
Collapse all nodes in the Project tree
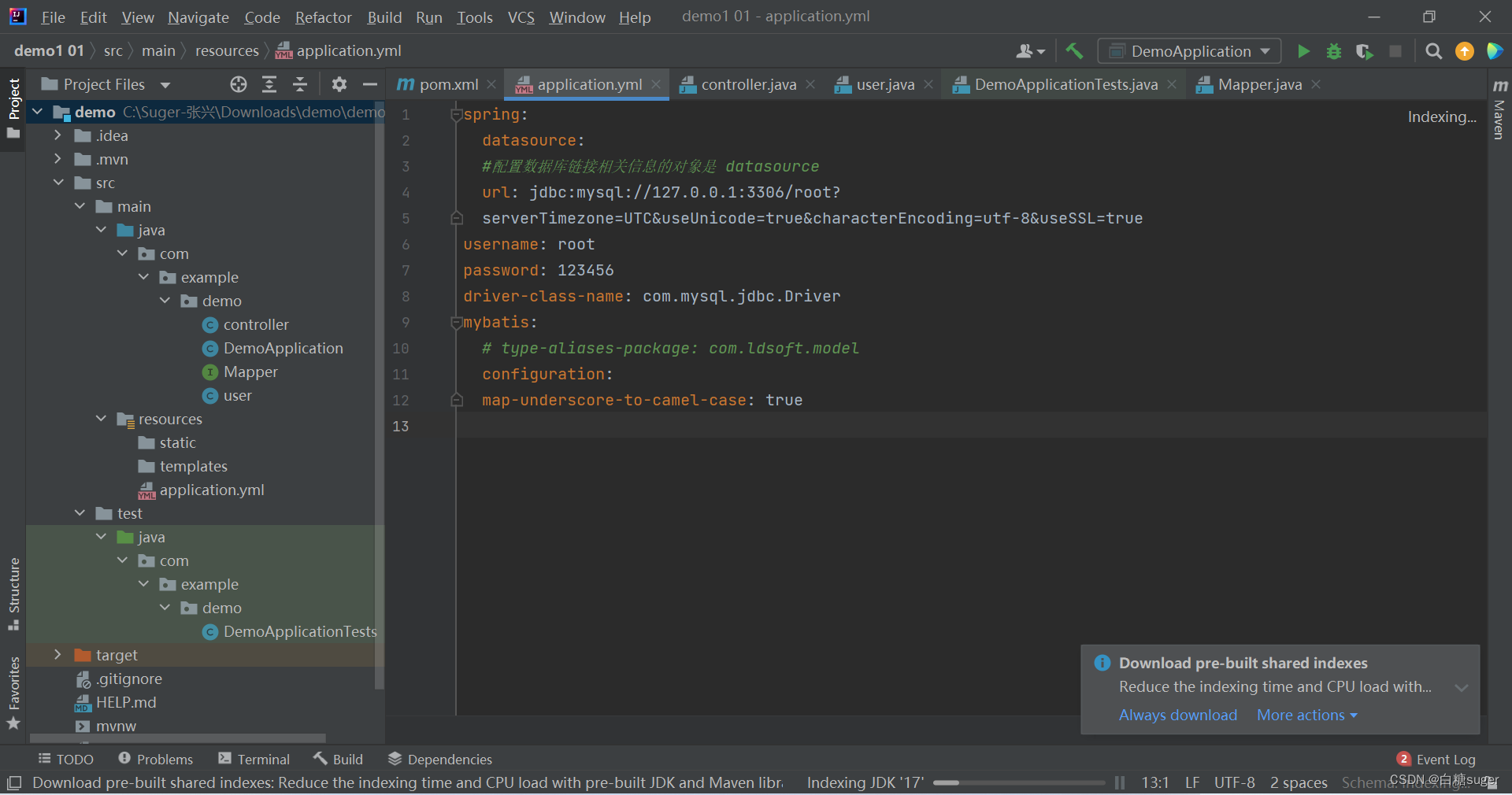tap(300, 84)
